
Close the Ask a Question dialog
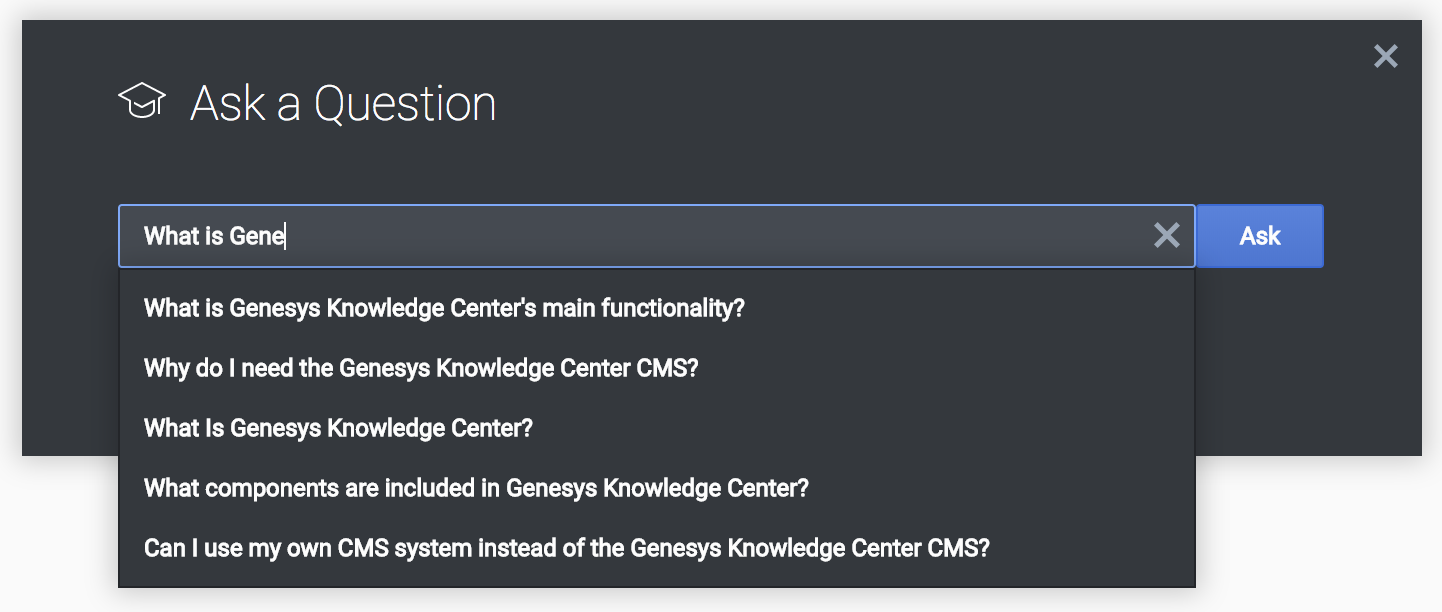point(1385,56)
